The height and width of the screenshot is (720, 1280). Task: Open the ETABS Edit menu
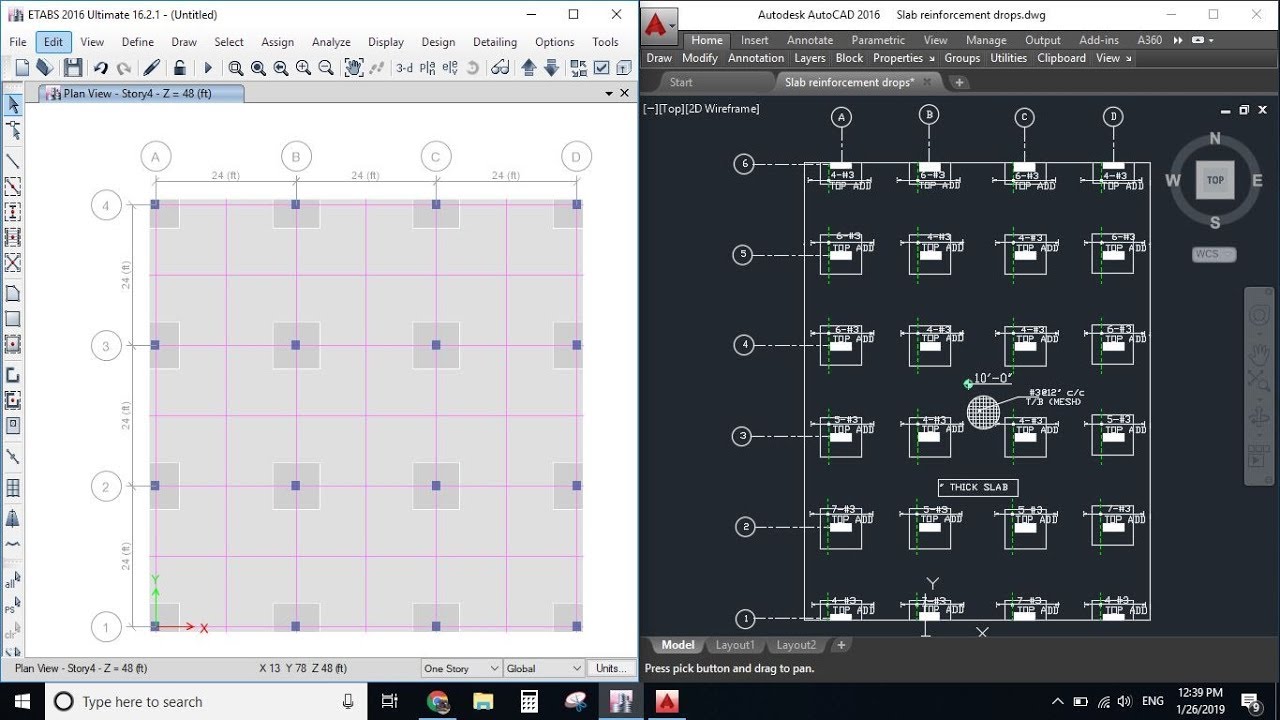tap(53, 42)
